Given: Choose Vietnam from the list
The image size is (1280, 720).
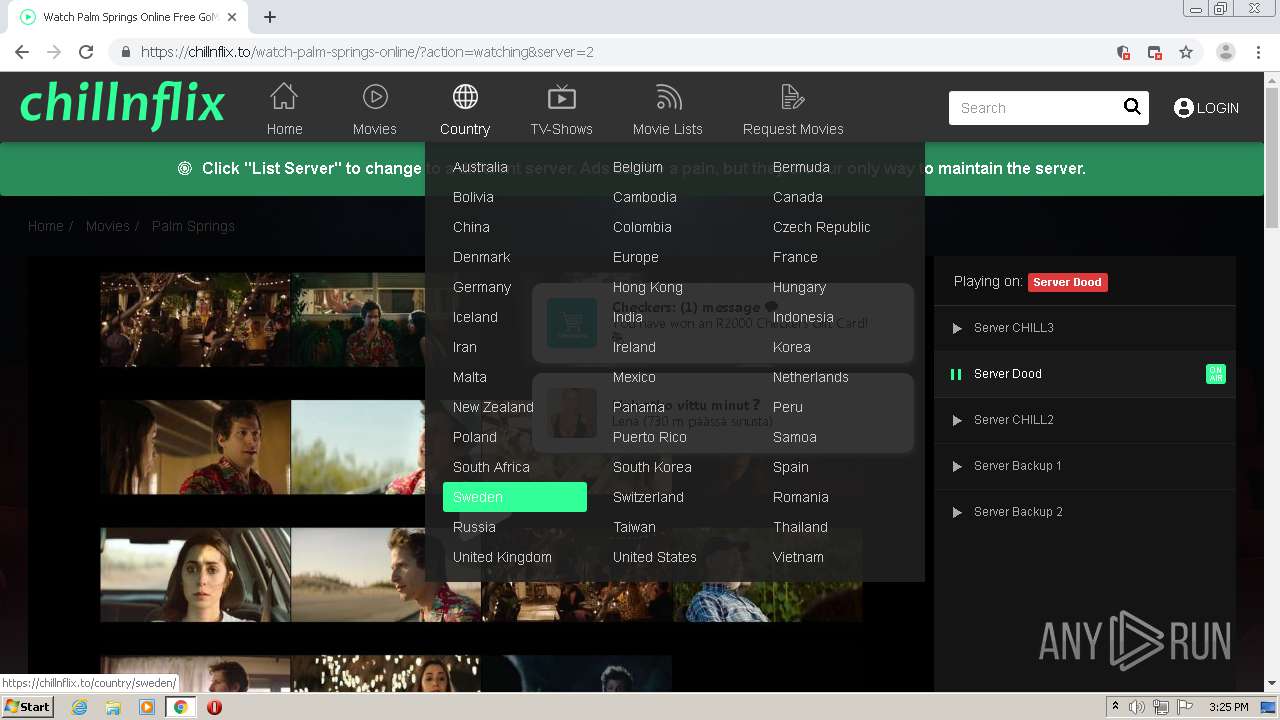Looking at the screenshot, I should click(798, 557).
